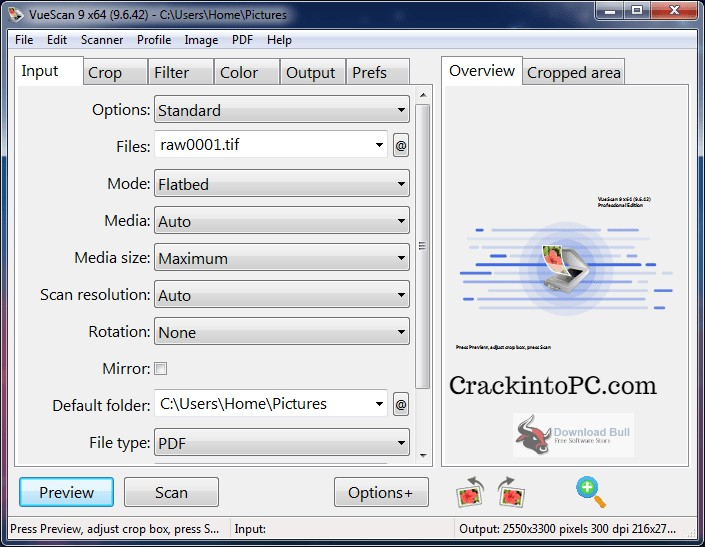
Task: Click the rotate right image icon
Action: (511, 492)
